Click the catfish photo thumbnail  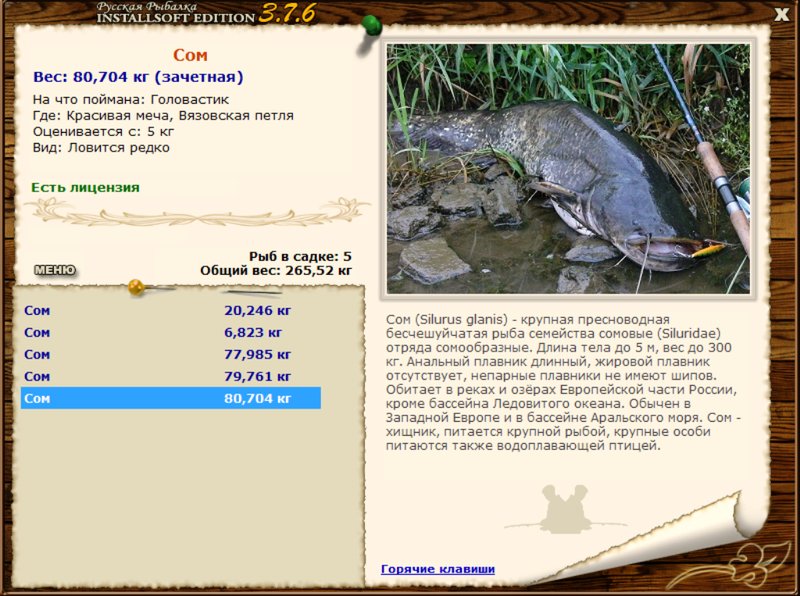tap(568, 169)
